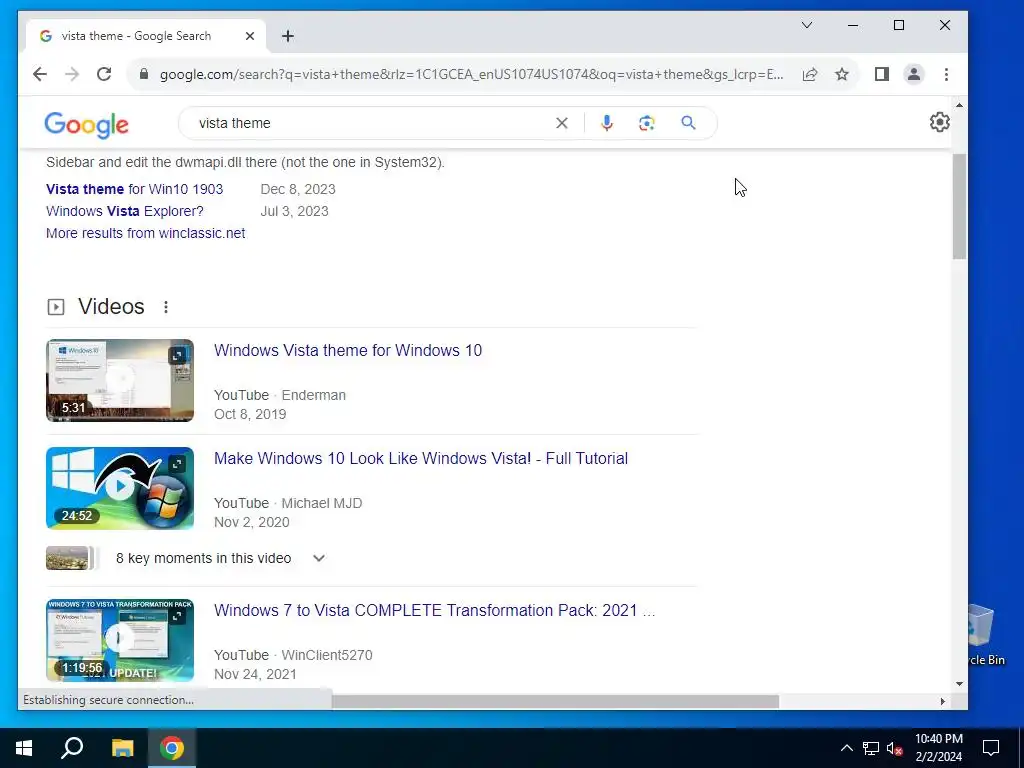Open Vista theme for Win10 1903 link
Image resolution: width=1024 pixels, height=768 pixels.
(135, 189)
